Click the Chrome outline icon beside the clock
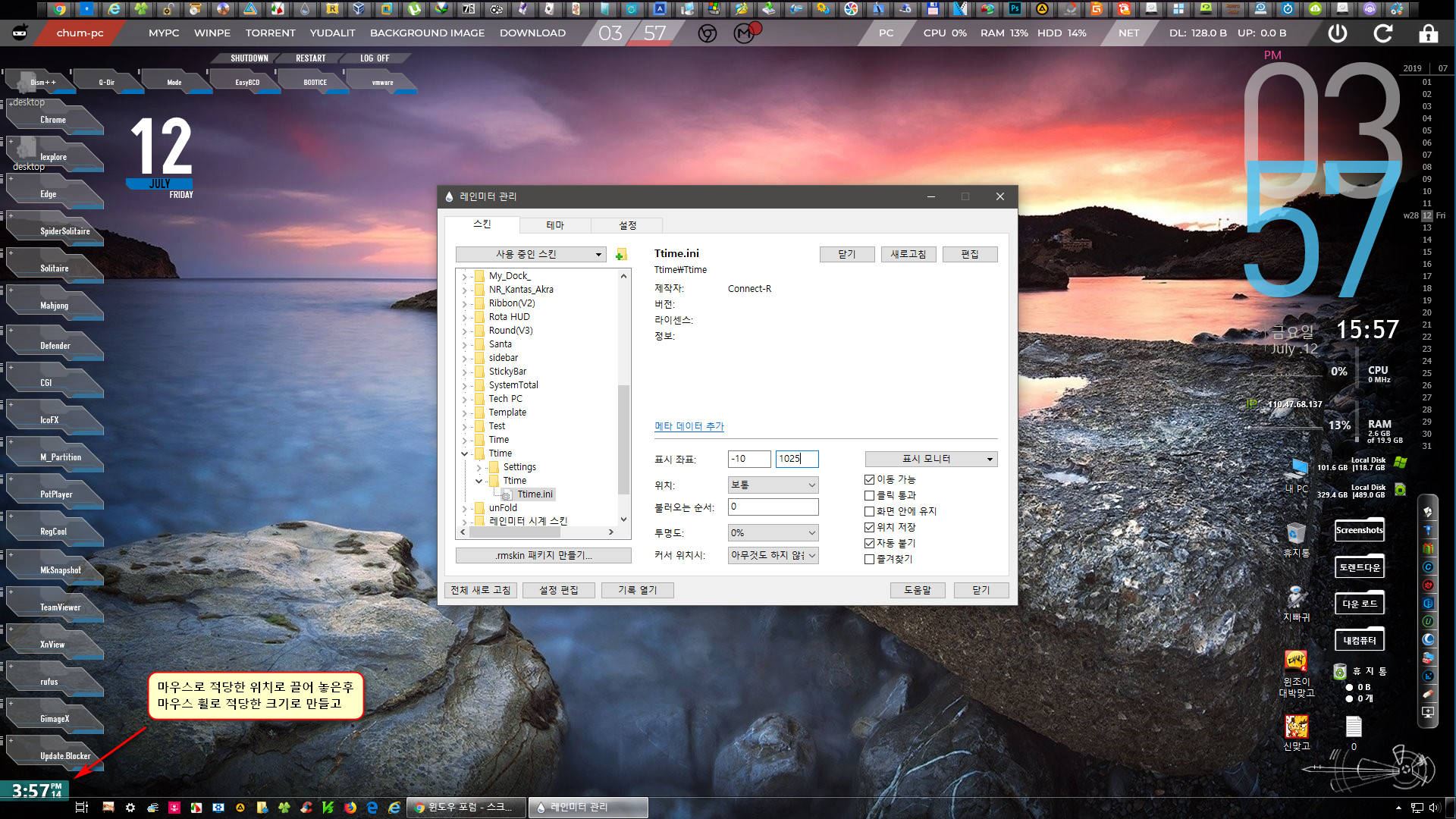 (708, 33)
